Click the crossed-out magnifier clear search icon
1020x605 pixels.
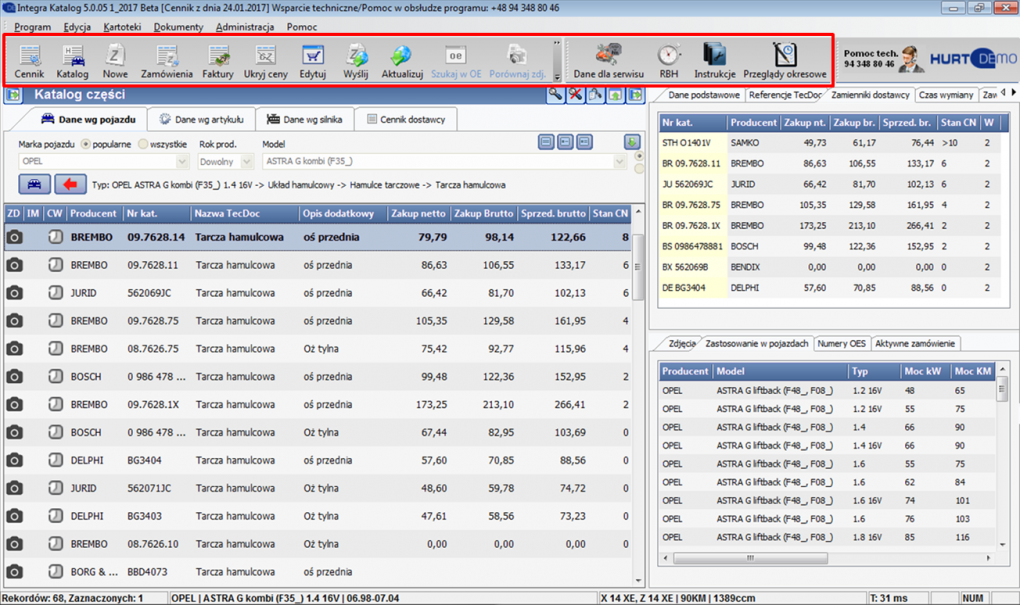(x=575, y=95)
